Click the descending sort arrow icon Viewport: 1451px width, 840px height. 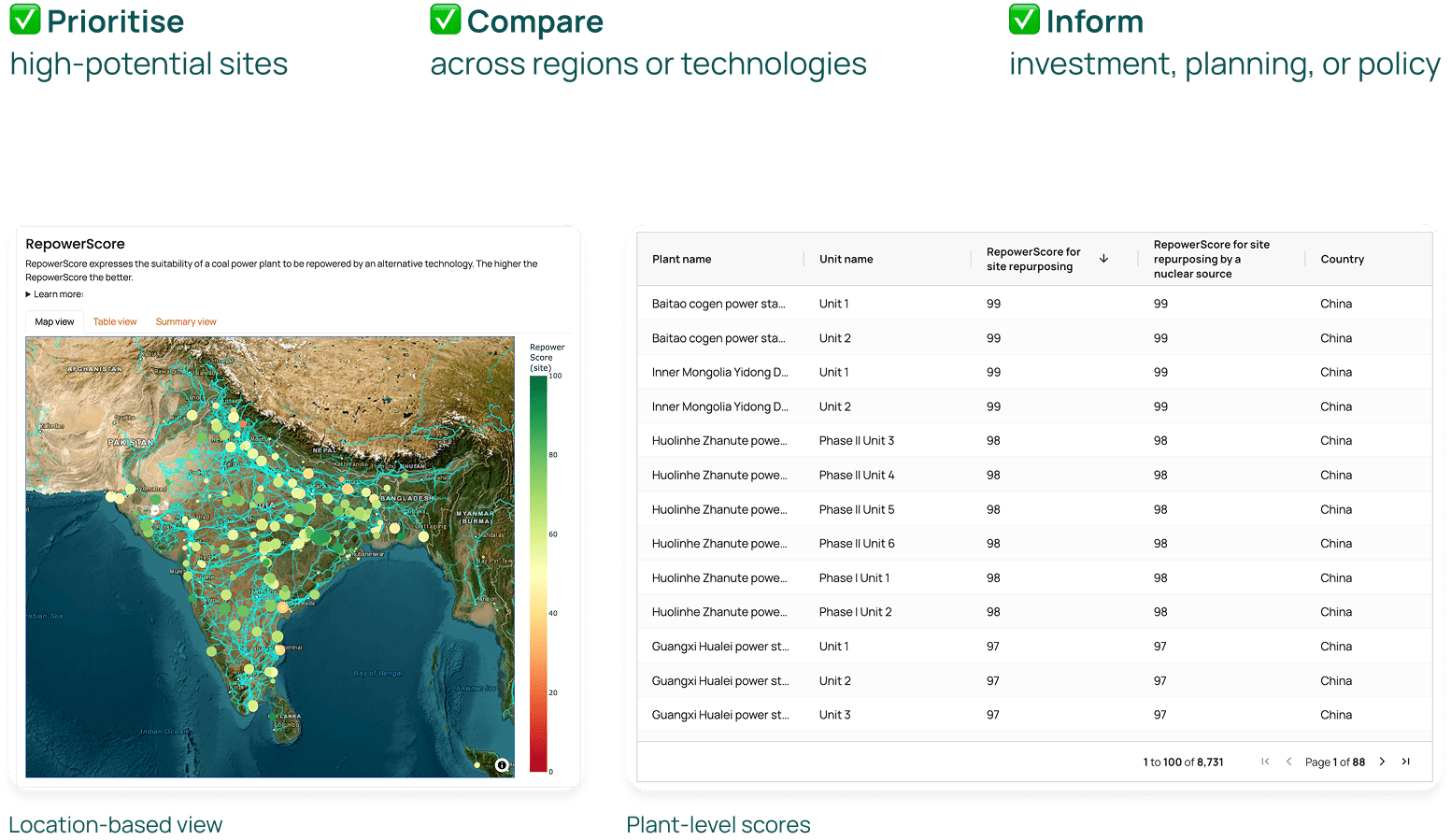(1103, 259)
